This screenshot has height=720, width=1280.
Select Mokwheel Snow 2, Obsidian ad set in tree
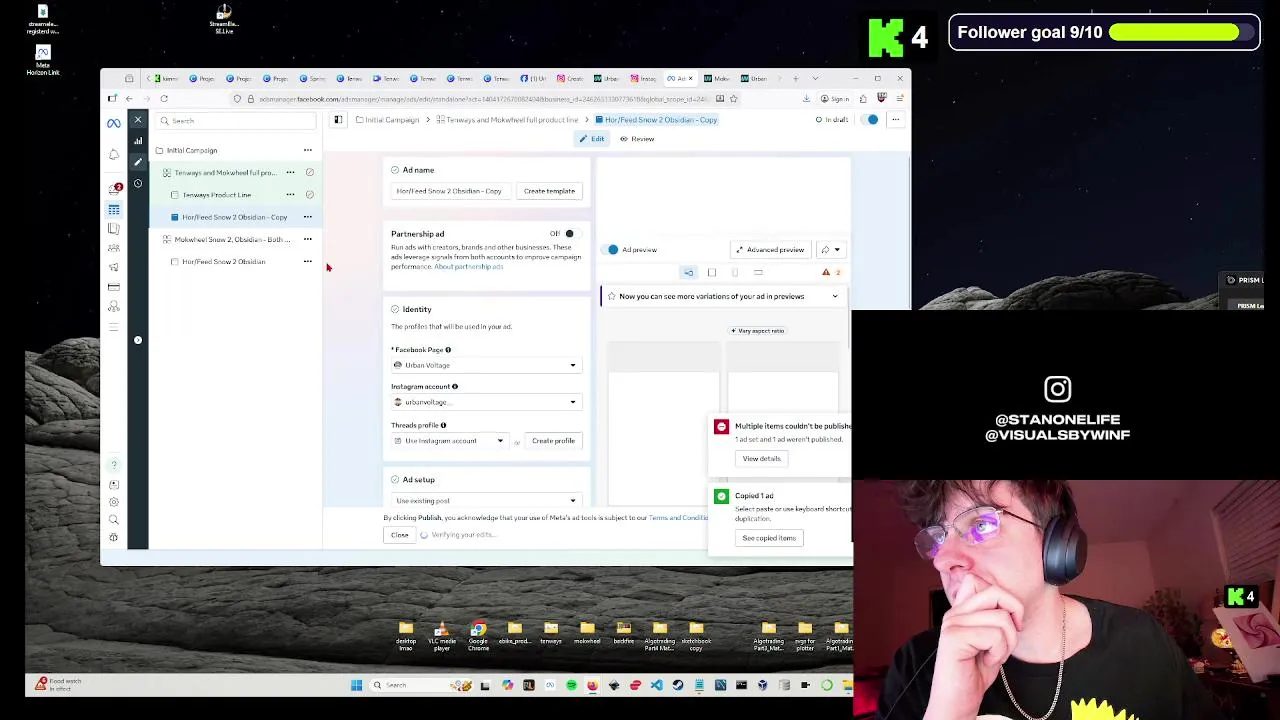232,240
